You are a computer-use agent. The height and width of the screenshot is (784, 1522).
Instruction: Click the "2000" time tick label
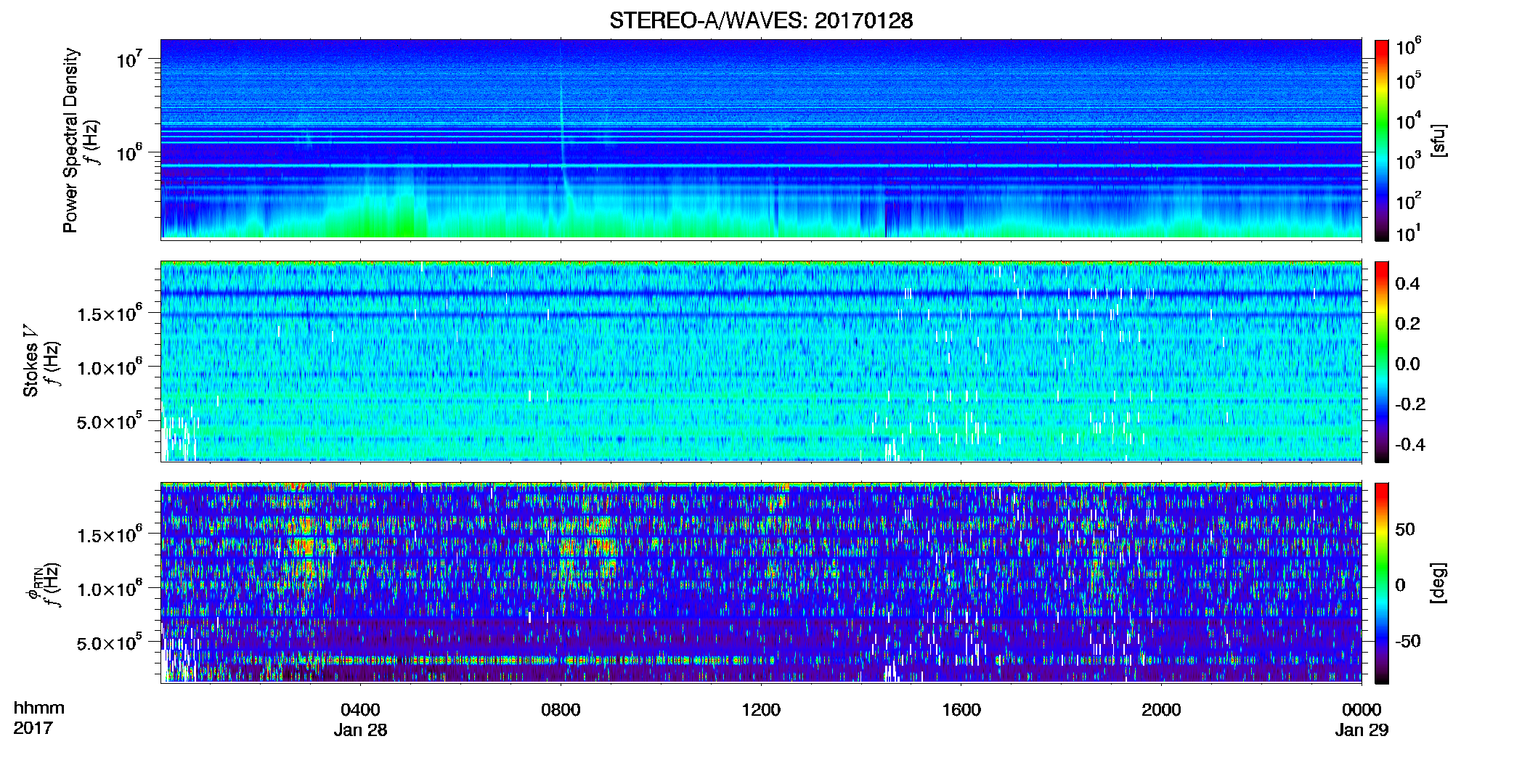pos(1161,710)
